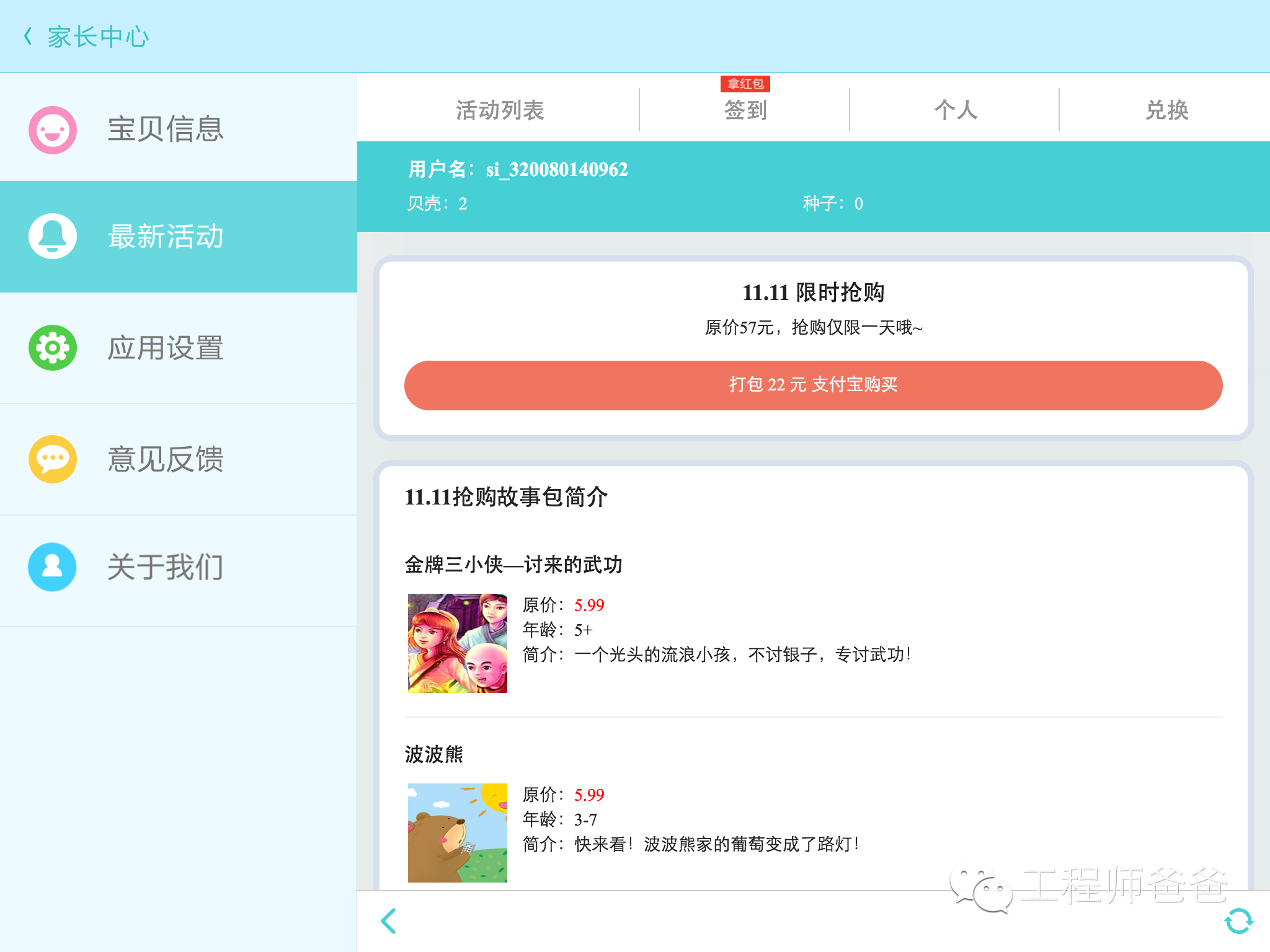Open the 兑换 tab
Screen dimensions: 1270x952
click(1166, 110)
